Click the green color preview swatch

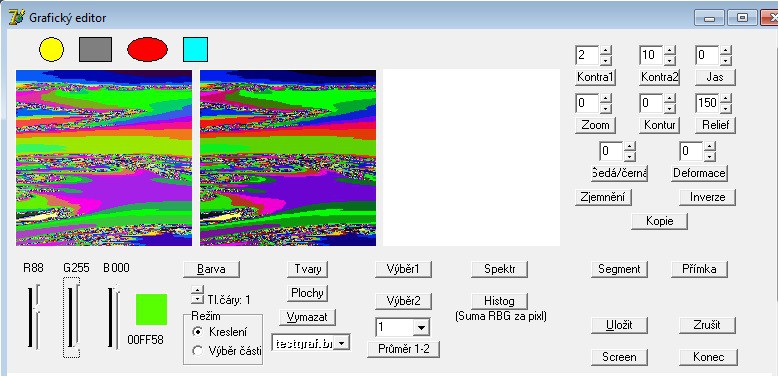(151, 310)
